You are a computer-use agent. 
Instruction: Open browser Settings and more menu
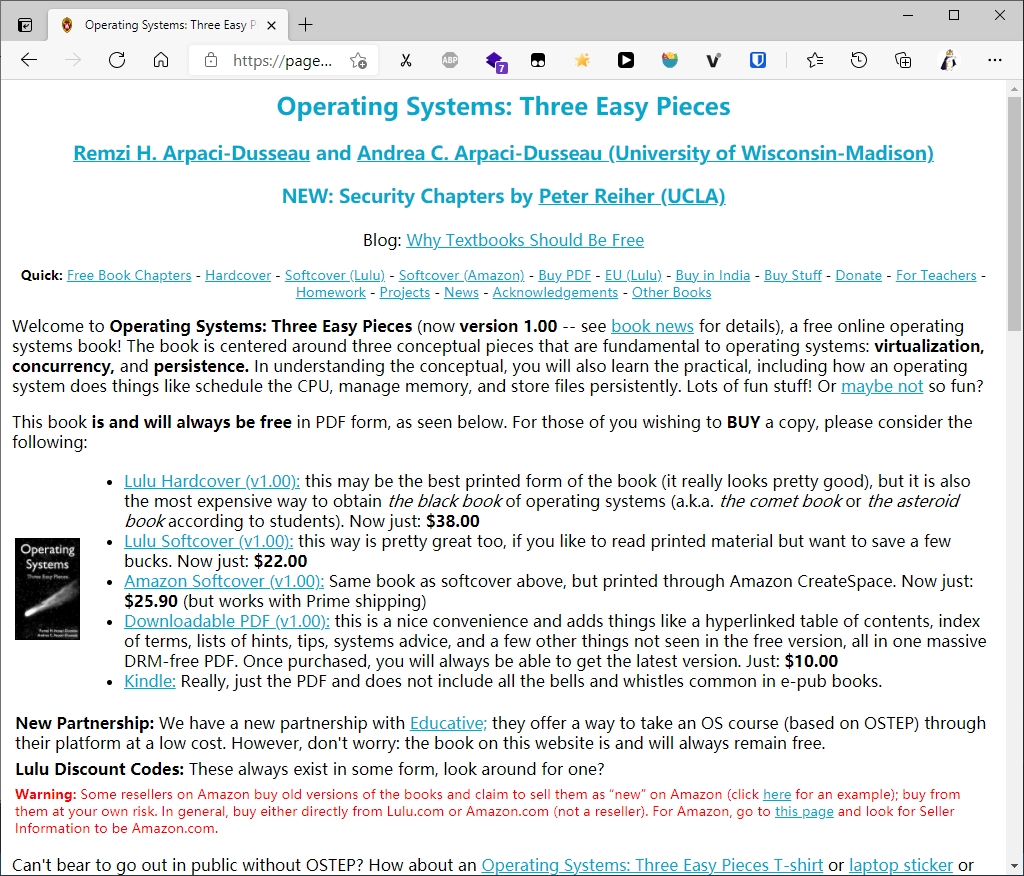995,61
